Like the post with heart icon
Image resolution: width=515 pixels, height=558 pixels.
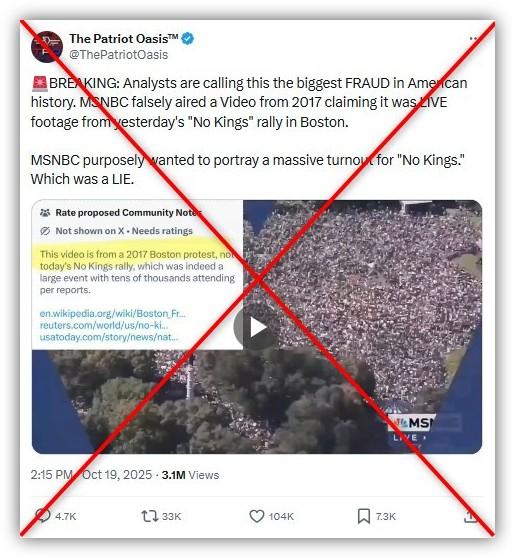coord(256,516)
